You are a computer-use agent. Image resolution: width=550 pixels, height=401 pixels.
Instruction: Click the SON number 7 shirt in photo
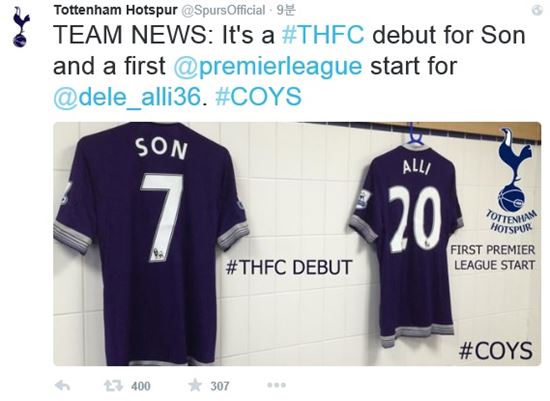[151, 244]
